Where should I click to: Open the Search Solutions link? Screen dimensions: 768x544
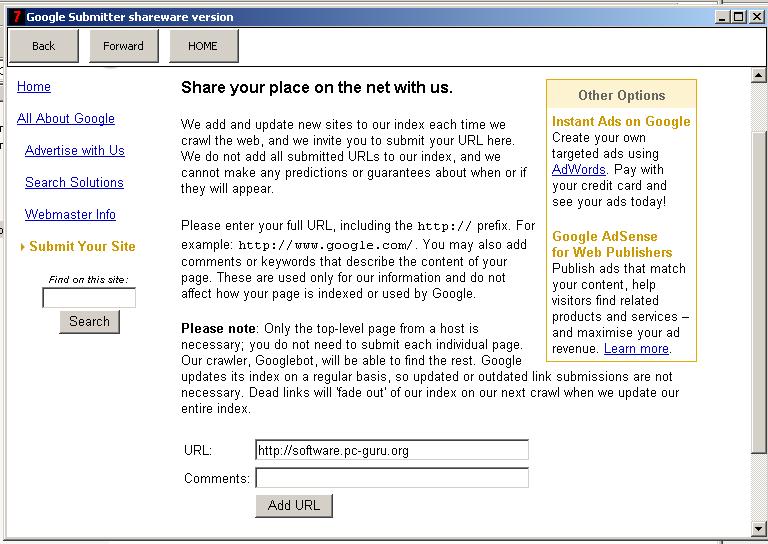(74, 182)
